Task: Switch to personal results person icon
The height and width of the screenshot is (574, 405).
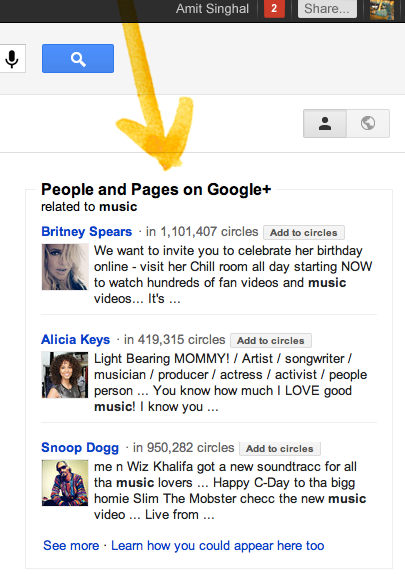Action: click(x=325, y=123)
